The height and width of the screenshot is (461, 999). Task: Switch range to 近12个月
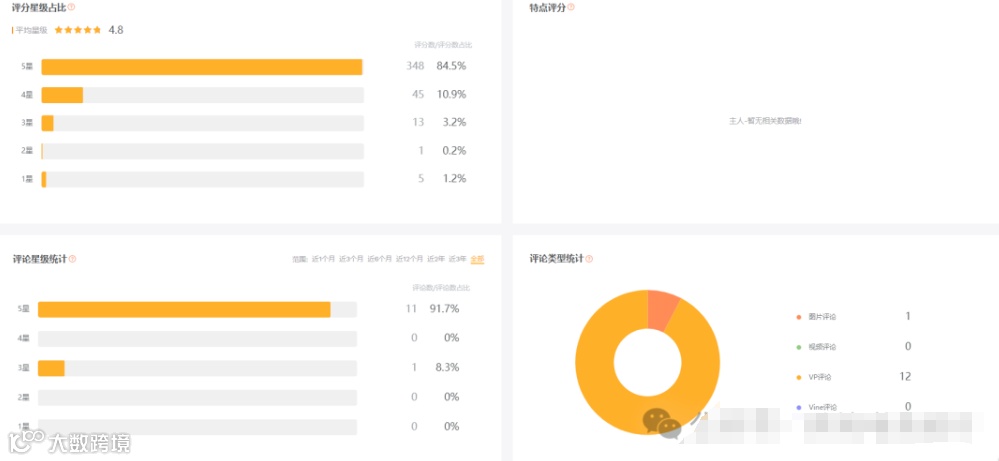(410, 259)
